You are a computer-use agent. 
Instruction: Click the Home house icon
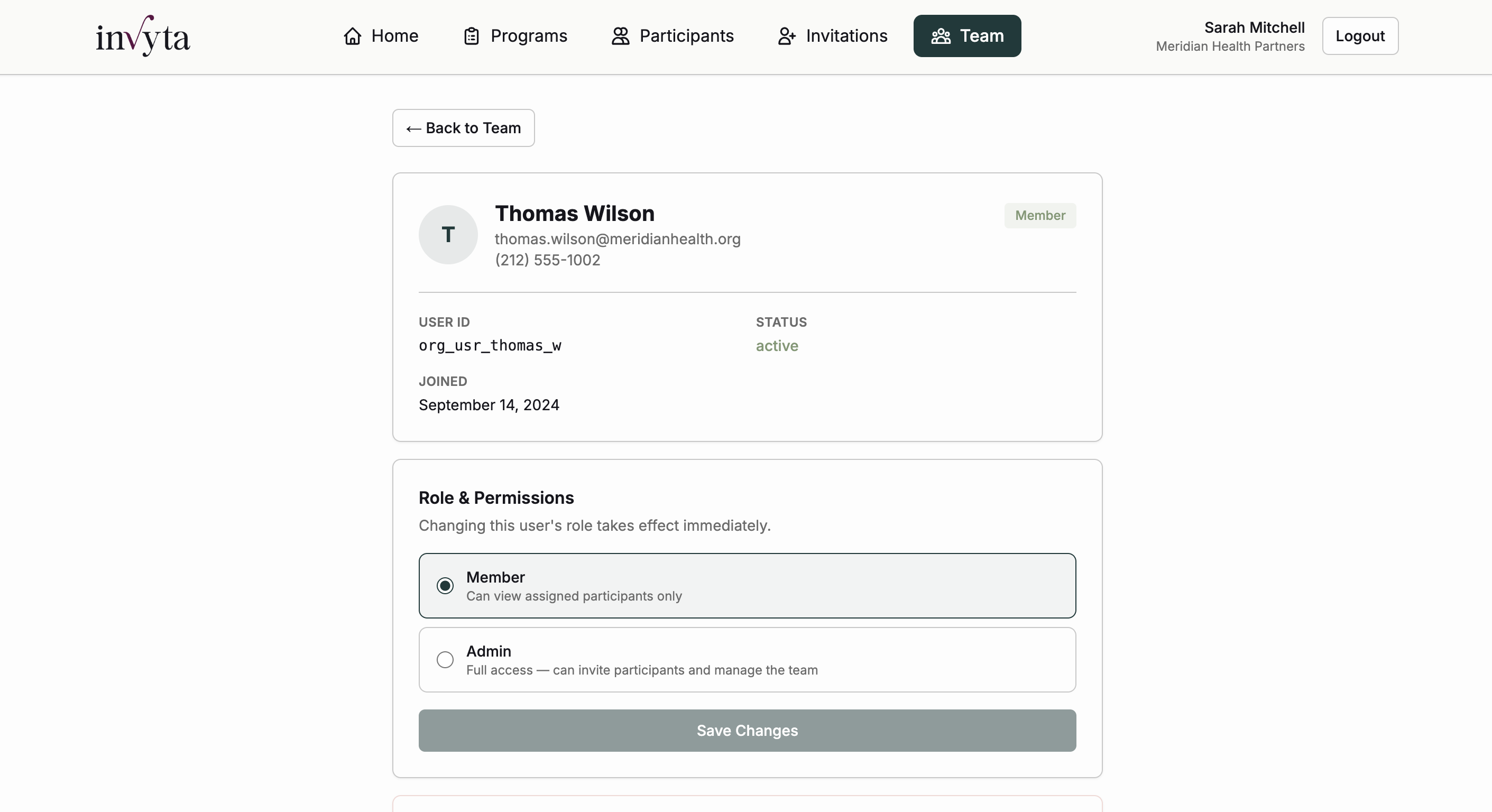352,36
